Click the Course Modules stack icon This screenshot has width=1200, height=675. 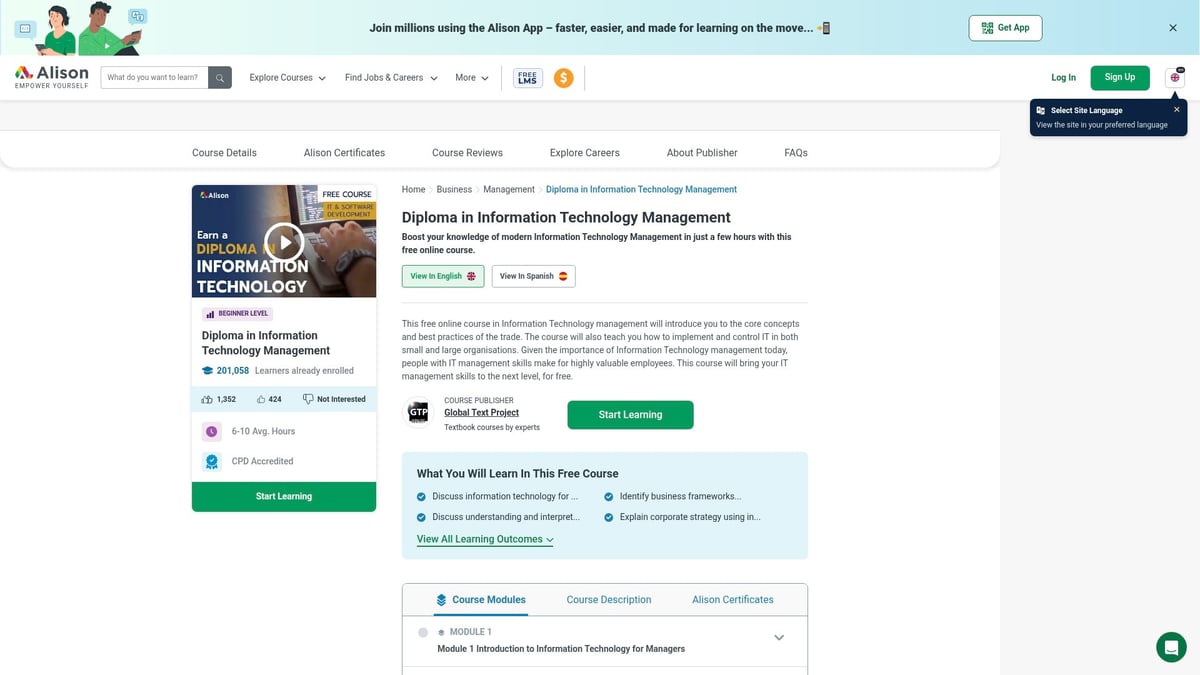click(x=441, y=600)
